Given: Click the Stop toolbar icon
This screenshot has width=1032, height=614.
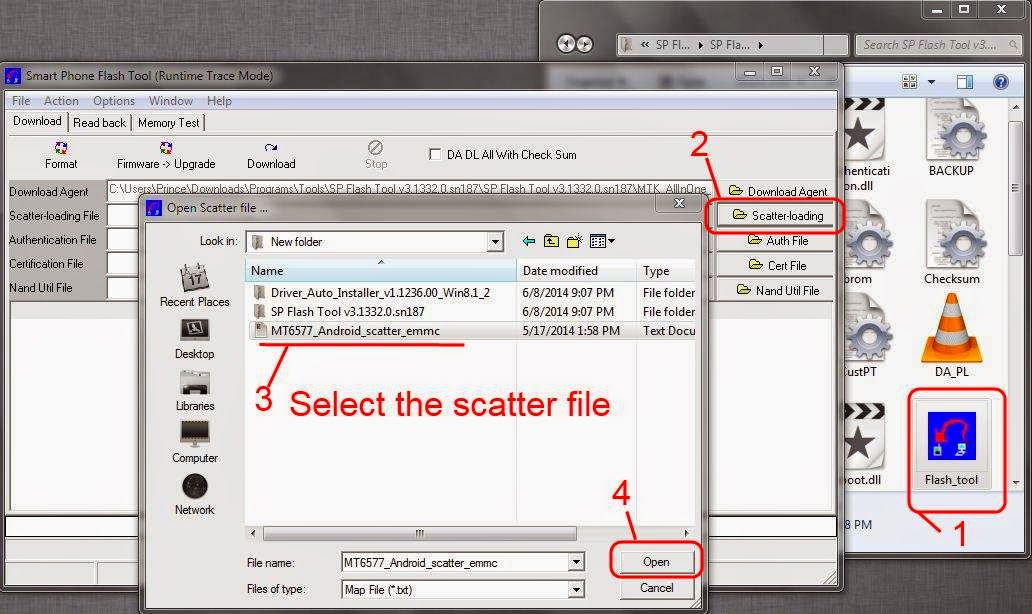Looking at the screenshot, I should [376, 155].
